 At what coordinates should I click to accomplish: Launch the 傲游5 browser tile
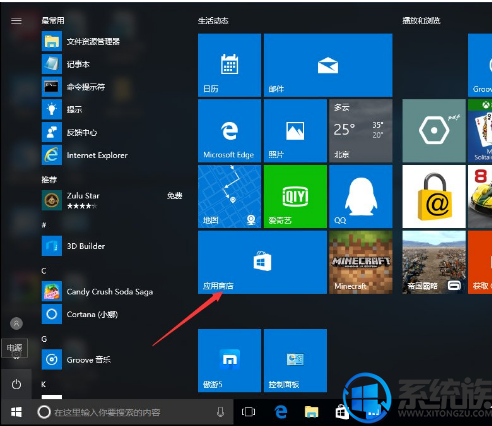[x=229, y=361]
